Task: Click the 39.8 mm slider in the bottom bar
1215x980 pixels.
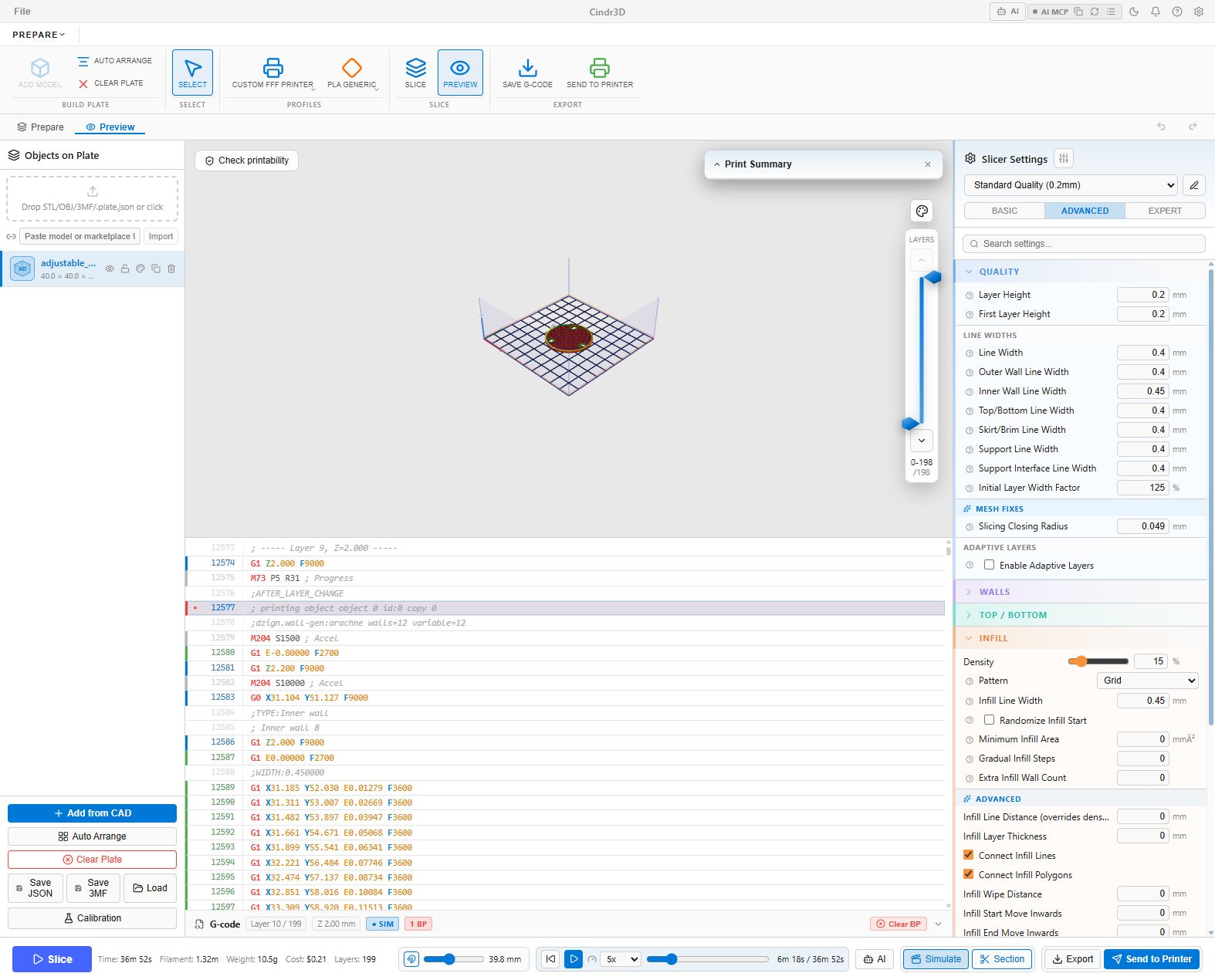Action: [x=453, y=959]
